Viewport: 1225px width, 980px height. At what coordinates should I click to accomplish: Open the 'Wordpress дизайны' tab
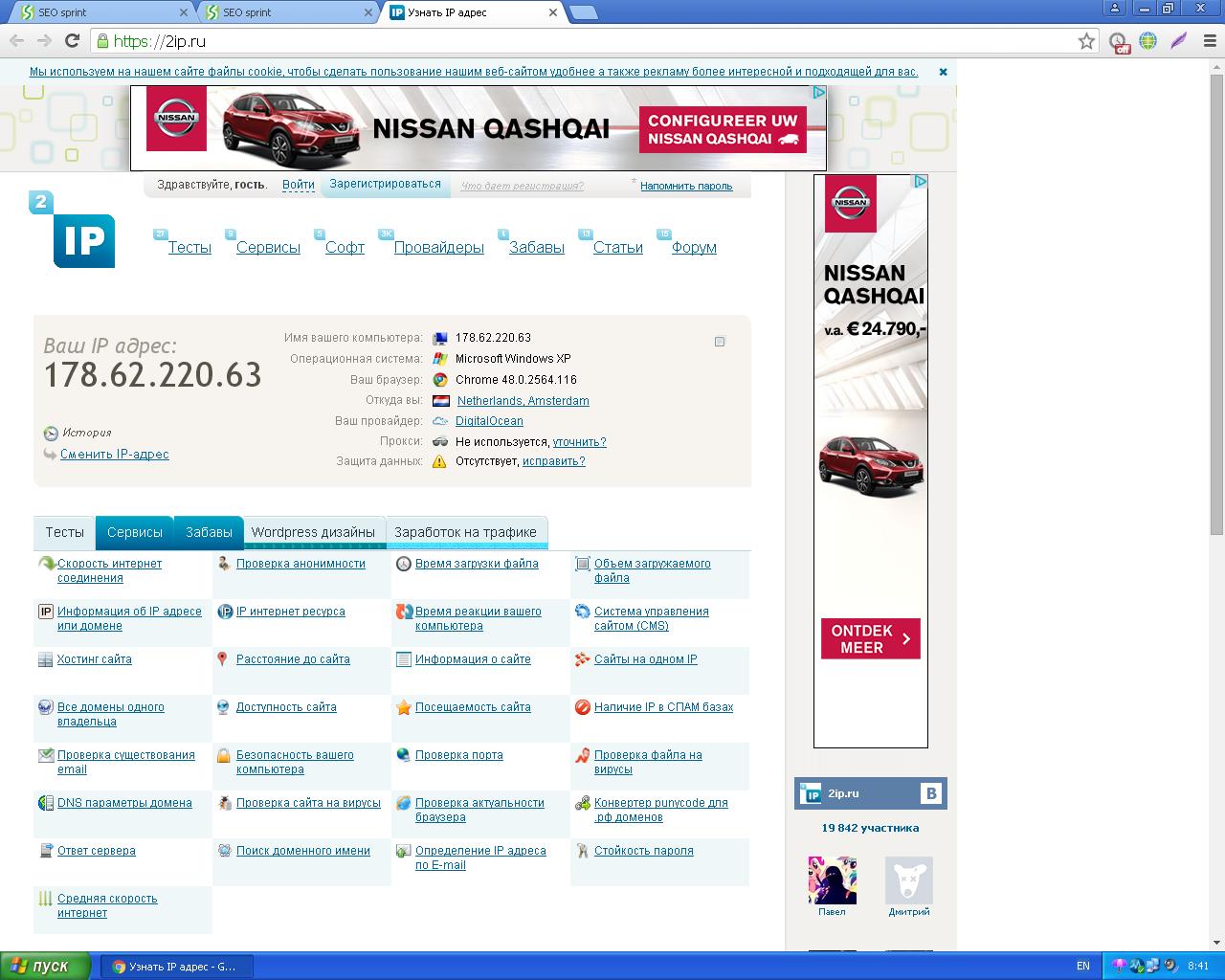[314, 532]
